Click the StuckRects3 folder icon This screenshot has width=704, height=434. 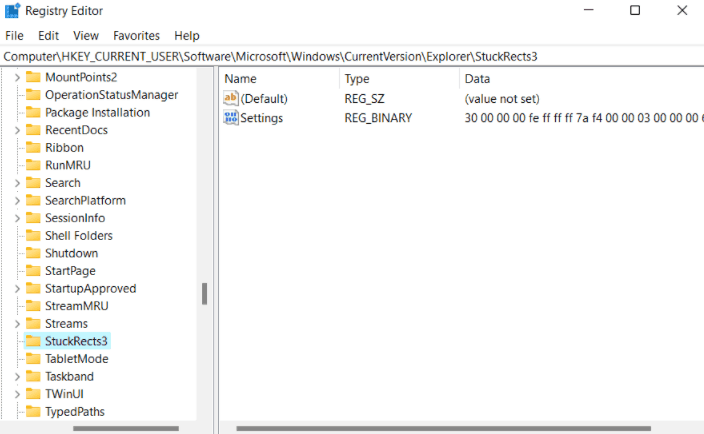click(33, 341)
